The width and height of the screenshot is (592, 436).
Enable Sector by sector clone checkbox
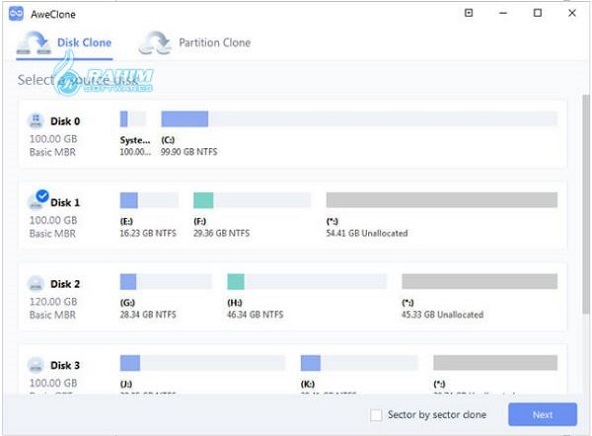tap(376, 415)
